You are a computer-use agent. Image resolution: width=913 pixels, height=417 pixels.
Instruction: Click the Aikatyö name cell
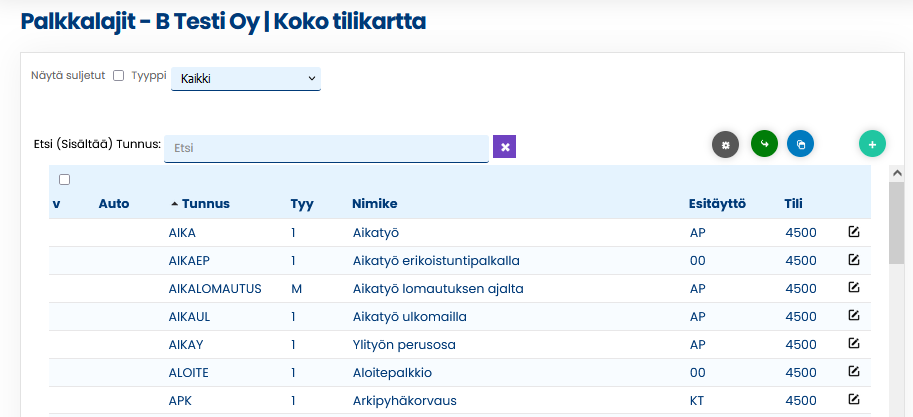tap(376, 233)
